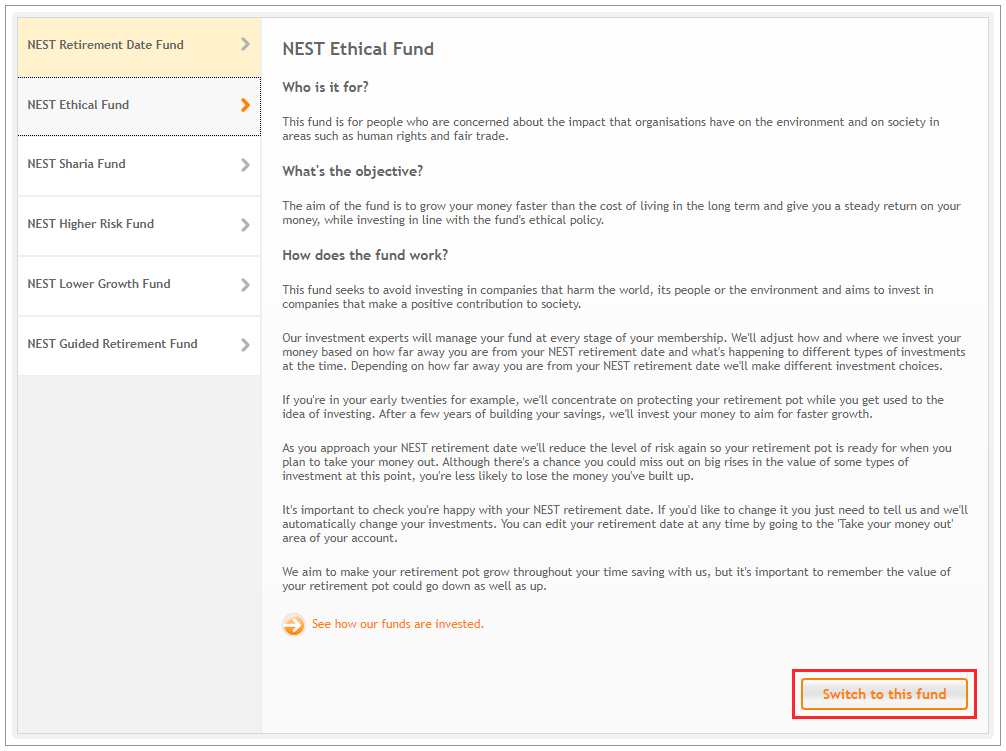Click the chevron beside NEST Higher Risk Fund
Screen dimensions: 1006x751
(x=246, y=224)
